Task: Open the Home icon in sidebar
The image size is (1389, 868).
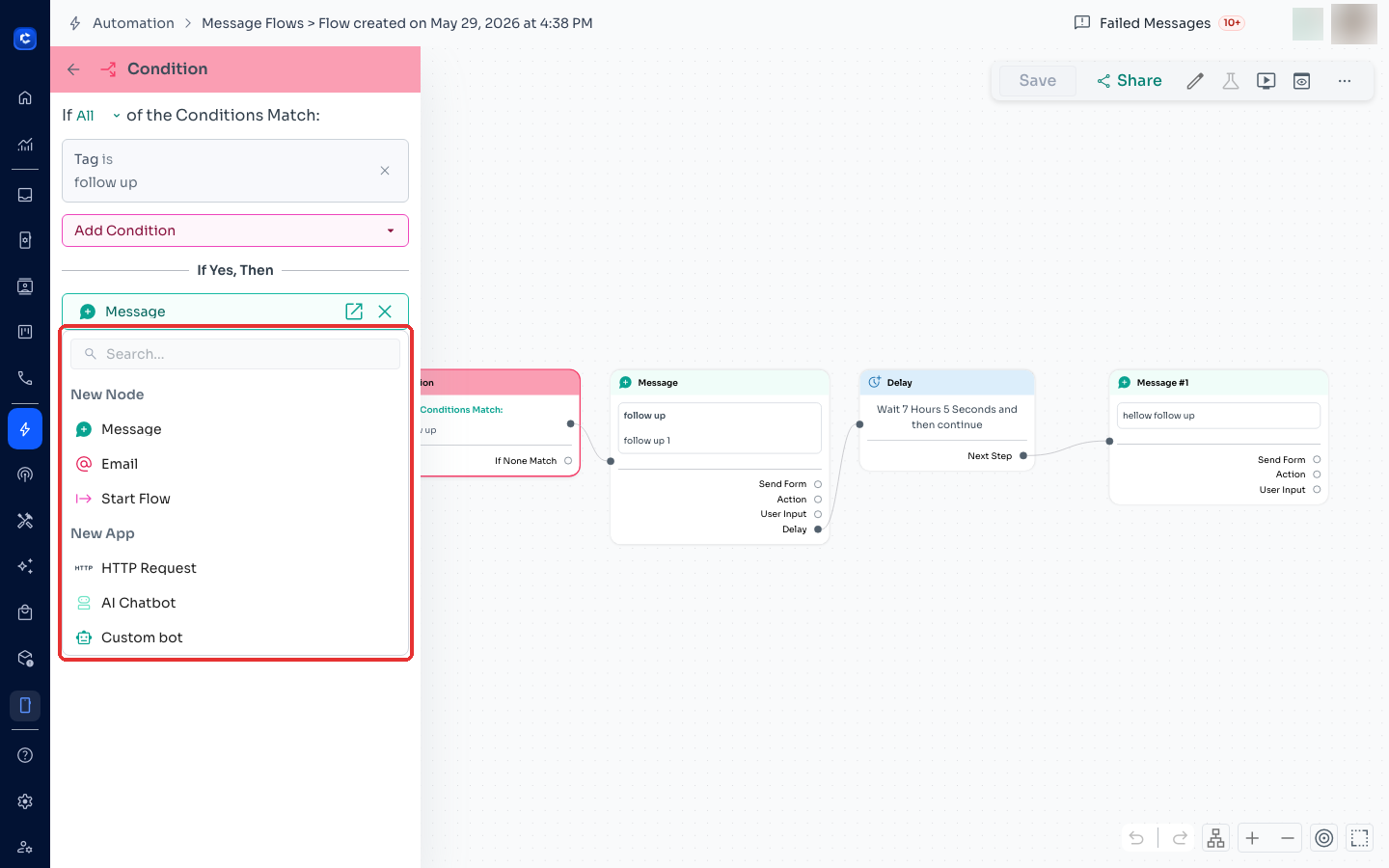Action: click(x=25, y=97)
